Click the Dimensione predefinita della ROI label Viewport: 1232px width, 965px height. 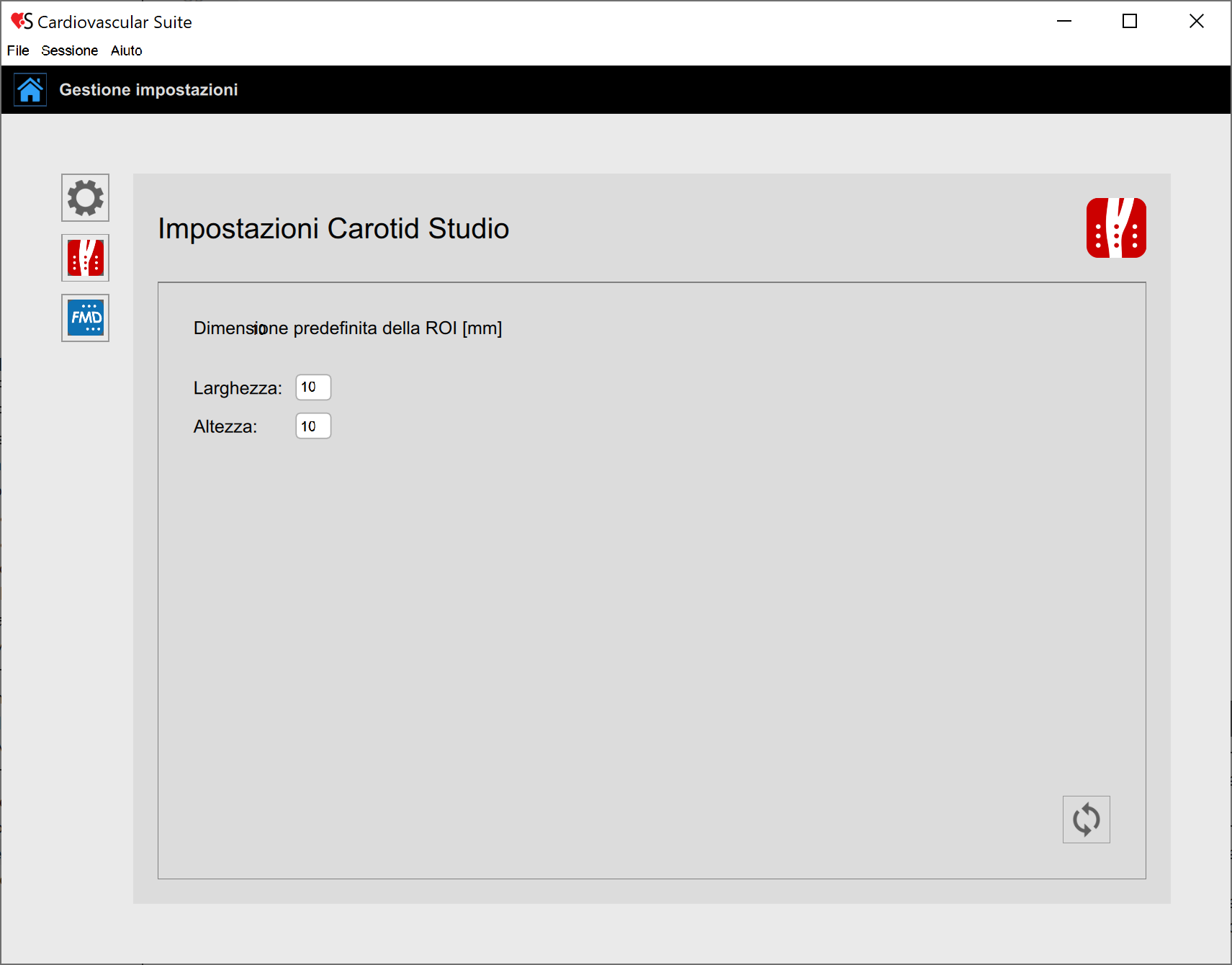348,328
